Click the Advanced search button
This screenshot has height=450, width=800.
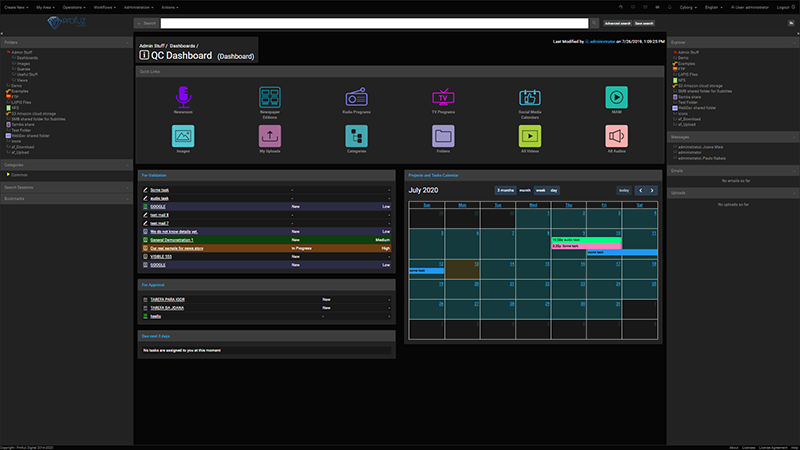click(x=618, y=22)
